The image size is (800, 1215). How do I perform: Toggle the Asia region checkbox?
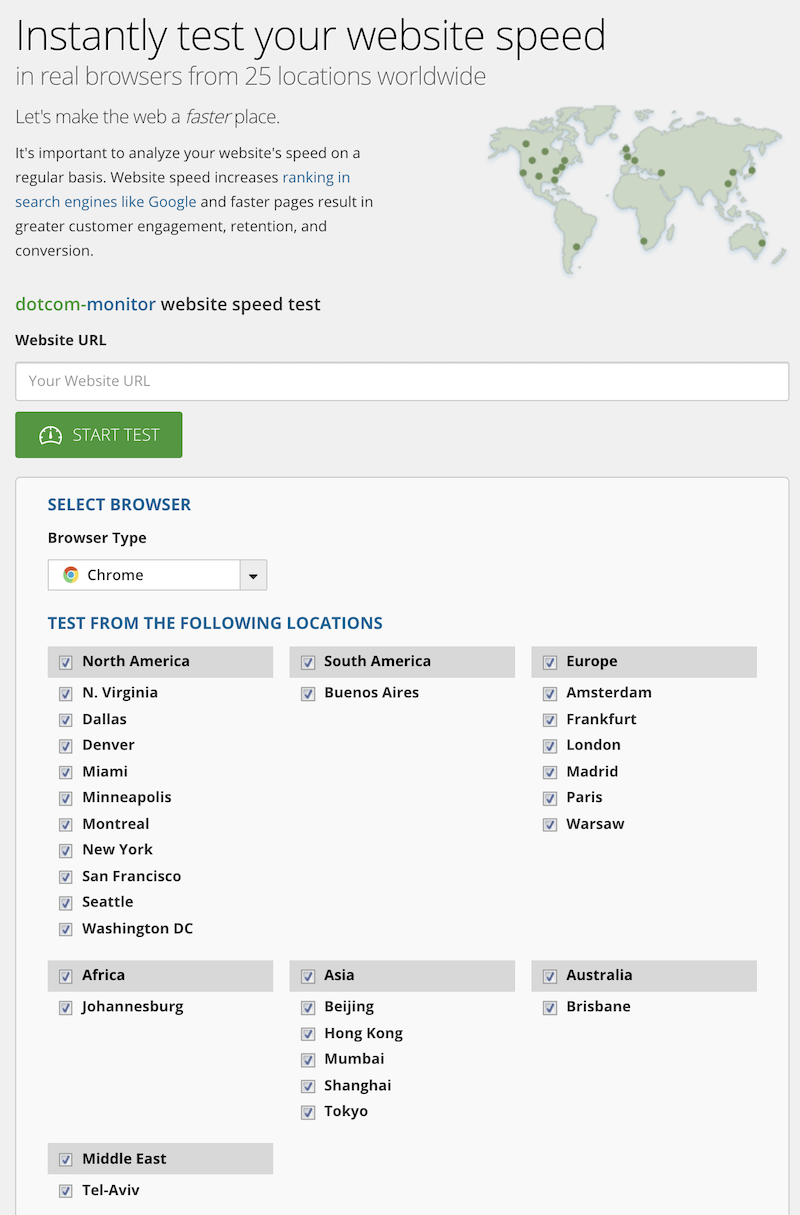(308, 976)
